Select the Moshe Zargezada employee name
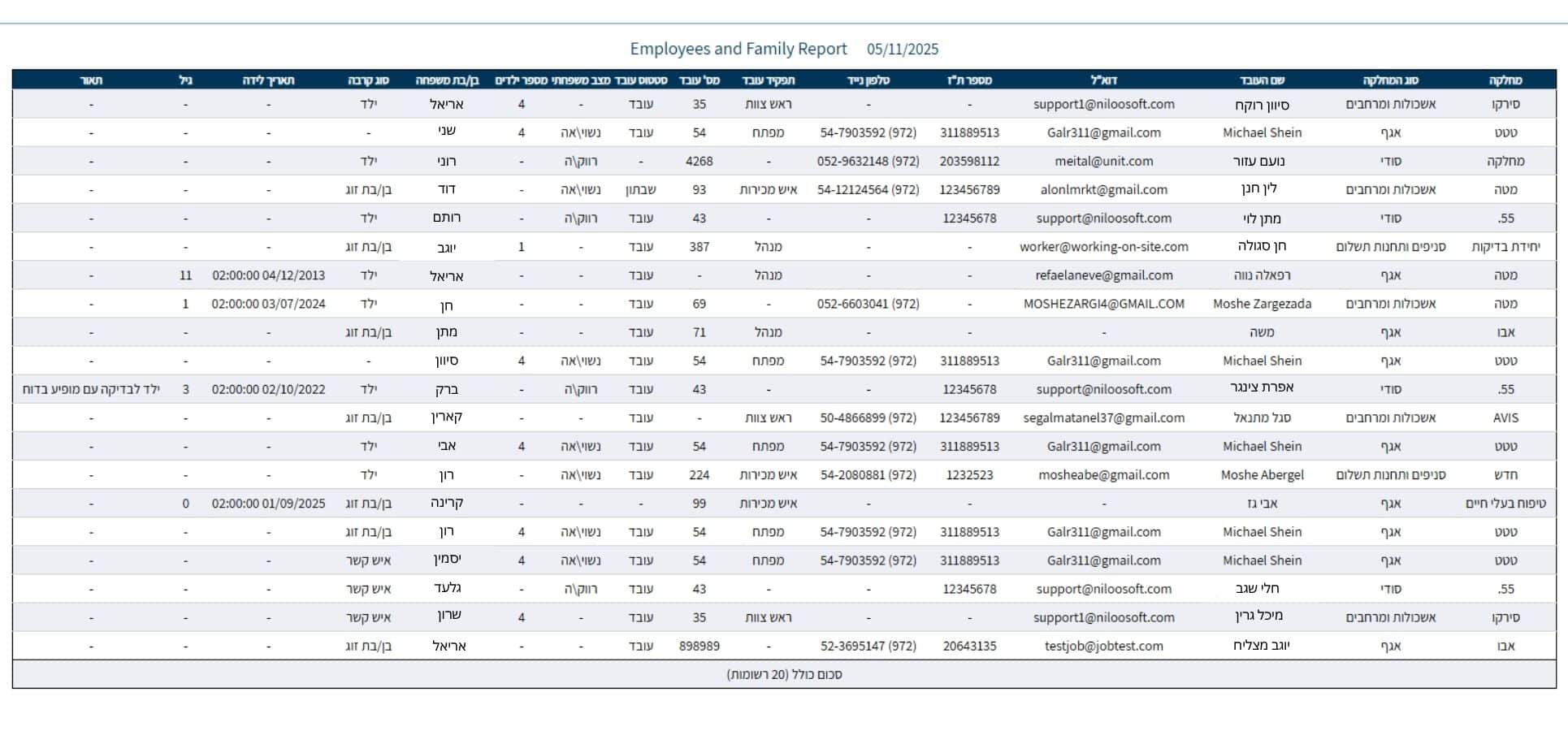This screenshot has width=1568, height=731. [1262, 304]
